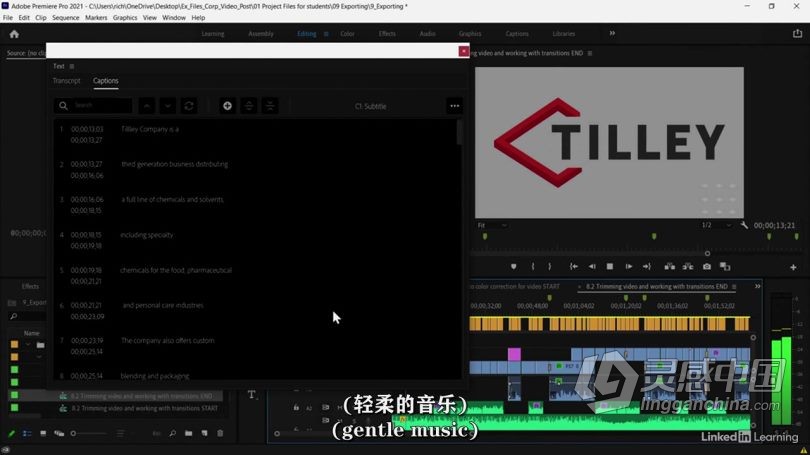Select caption 'including specialty'
The image size is (810, 455).
(x=146, y=235)
